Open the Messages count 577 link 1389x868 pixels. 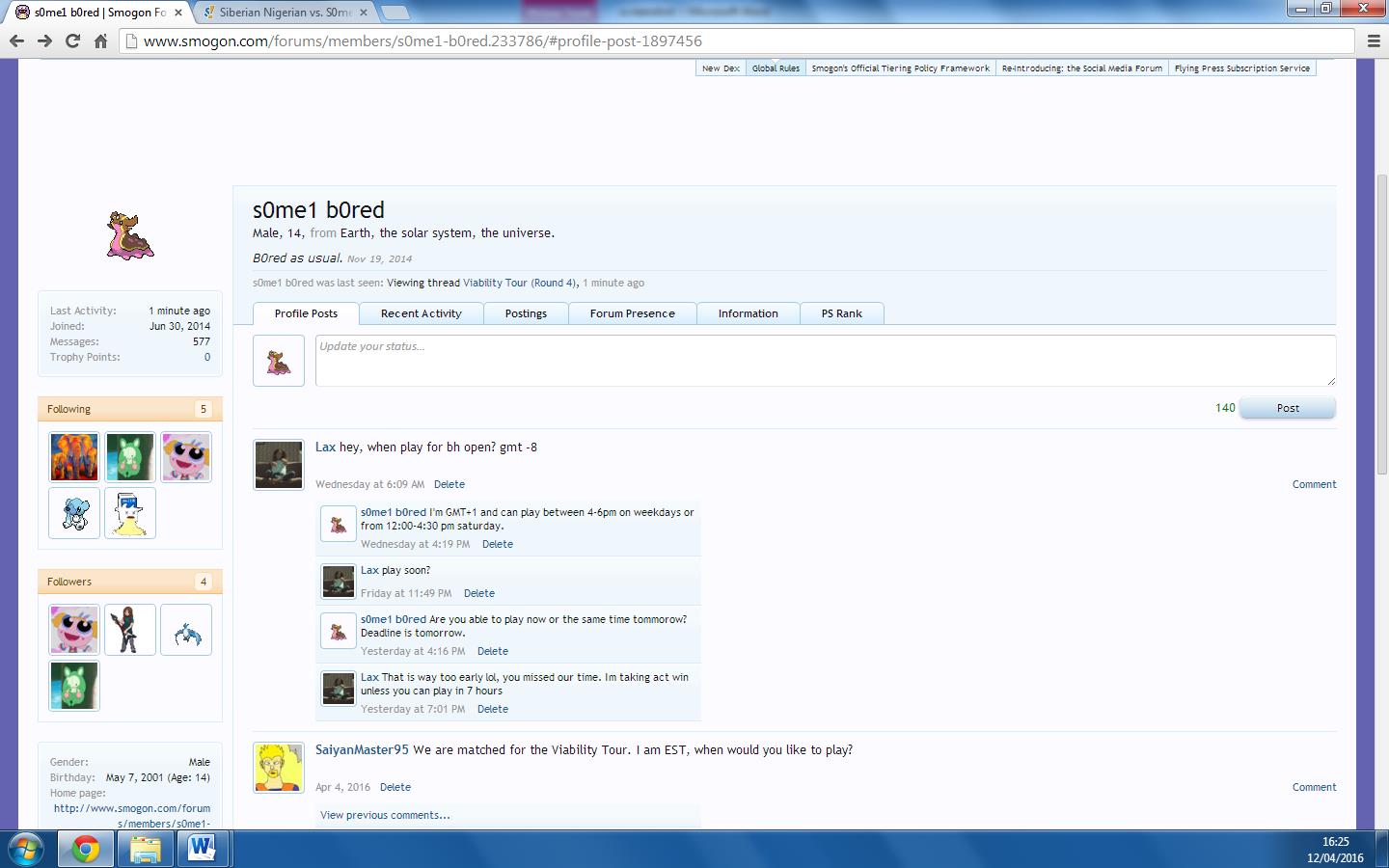pos(201,341)
